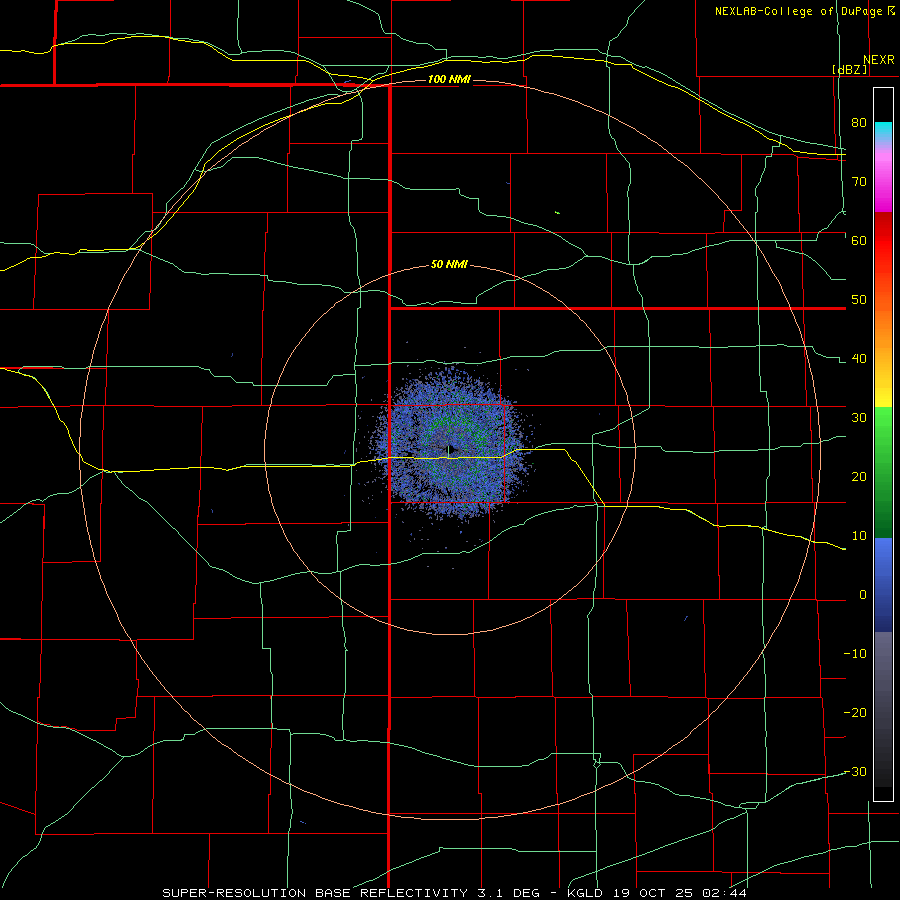Click the -20 value on dBZ scale
Screen dimensions: 900x900
[x=855, y=712]
